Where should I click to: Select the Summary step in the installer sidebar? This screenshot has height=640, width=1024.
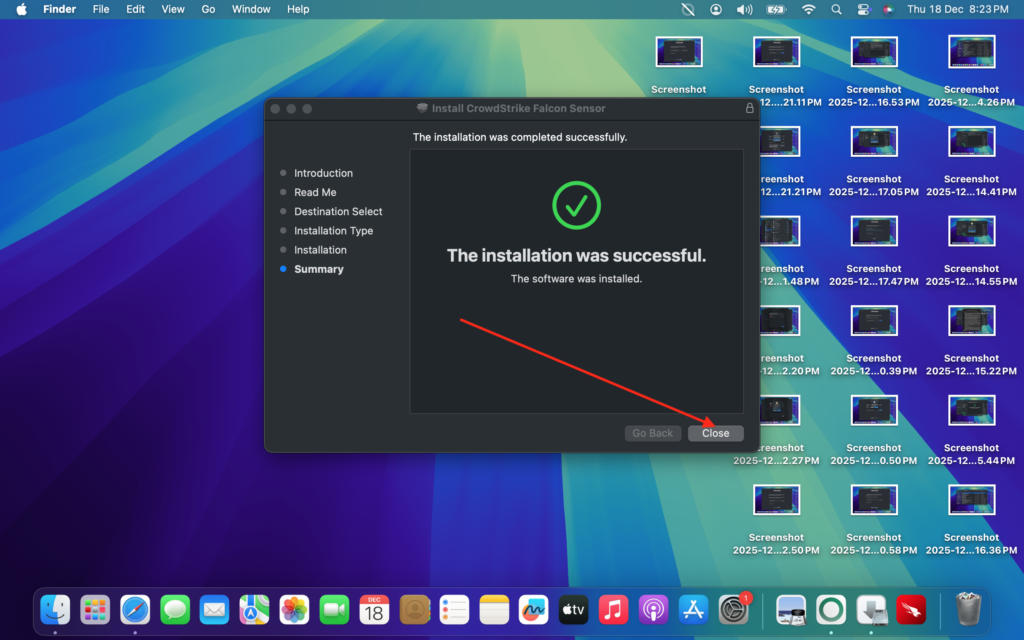[319, 269]
